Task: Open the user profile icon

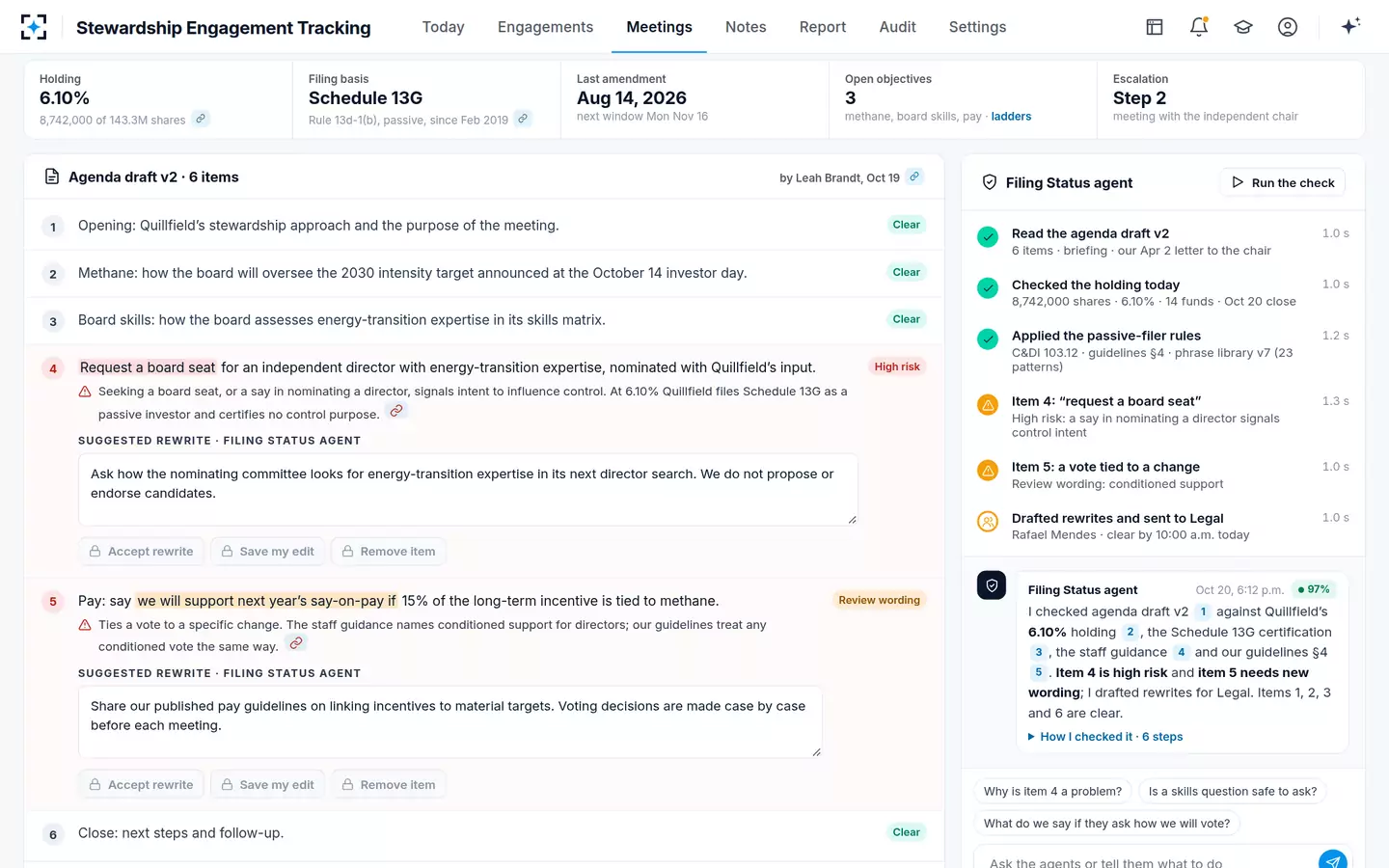Action: 1288,27
